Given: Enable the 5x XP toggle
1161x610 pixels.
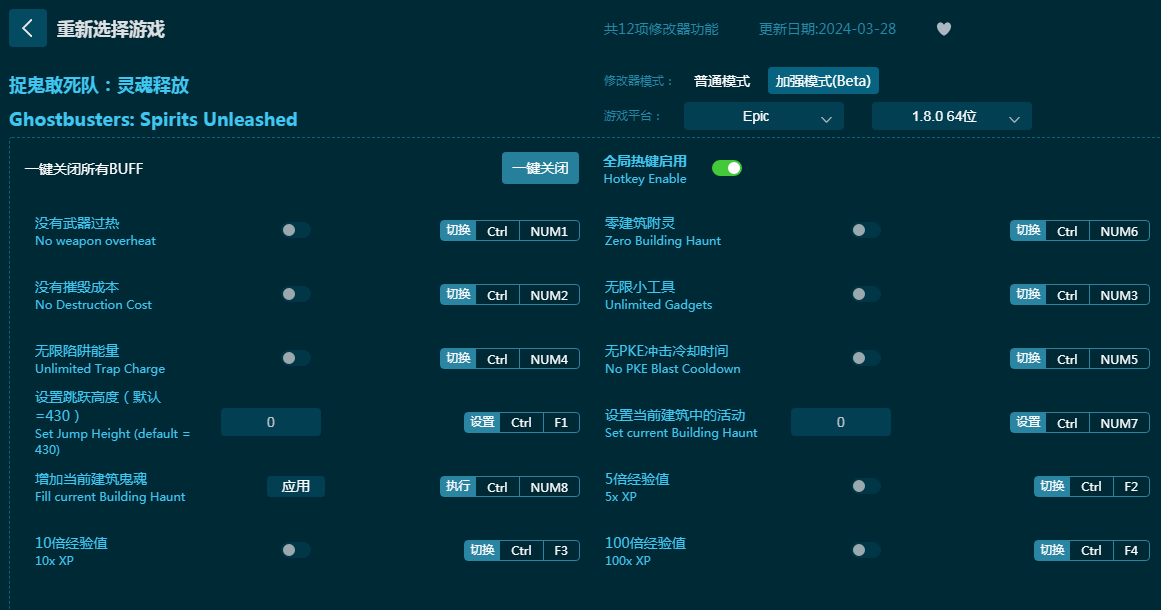Looking at the screenshot, I should (x=866, y=486).
